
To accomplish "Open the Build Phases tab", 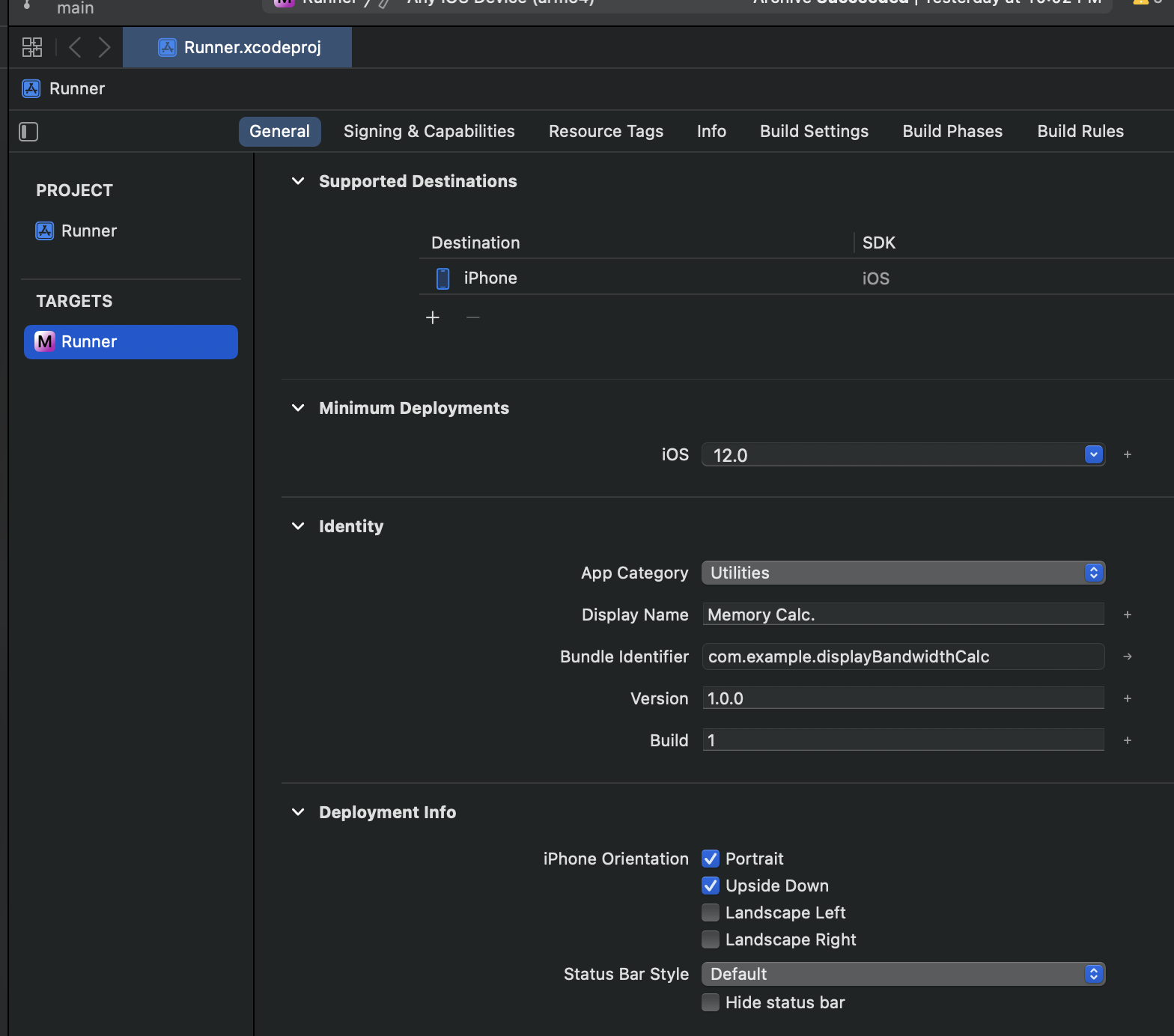I will pyautogui.click(x=952, y=131).
